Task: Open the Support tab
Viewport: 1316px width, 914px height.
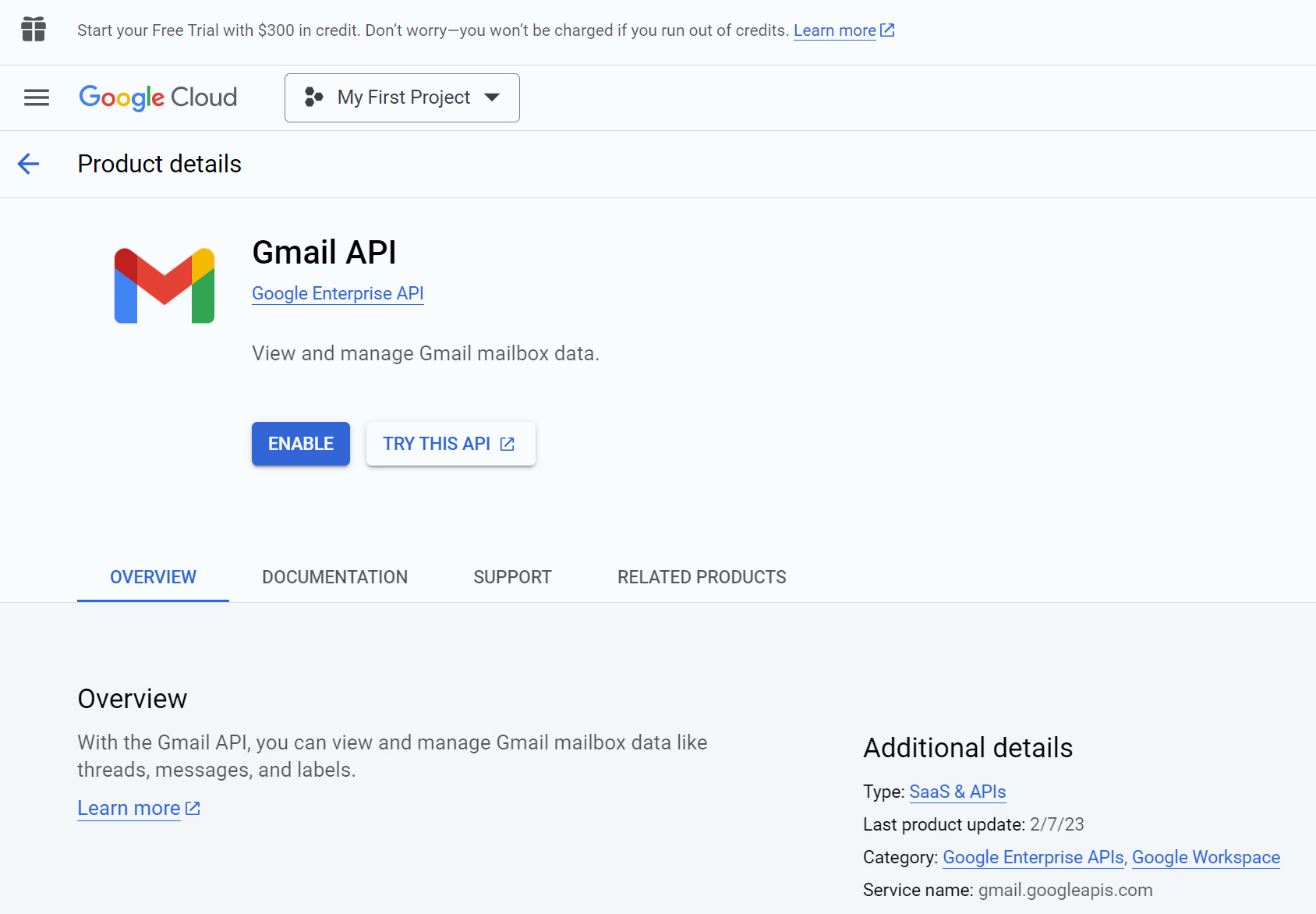Action: pyautogui.click(x=512, y=577)
